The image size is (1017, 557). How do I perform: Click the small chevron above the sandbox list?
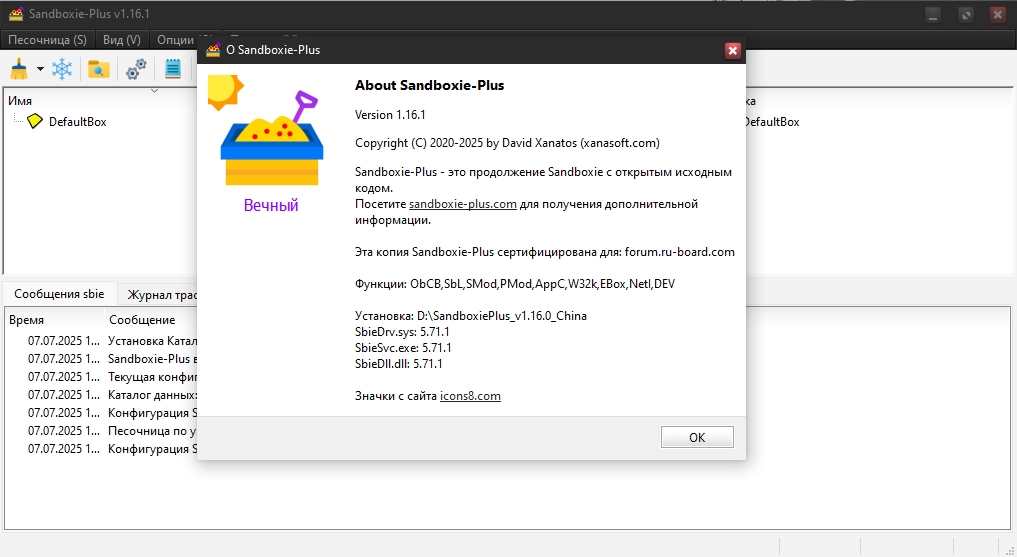click(x=154, y=91)
